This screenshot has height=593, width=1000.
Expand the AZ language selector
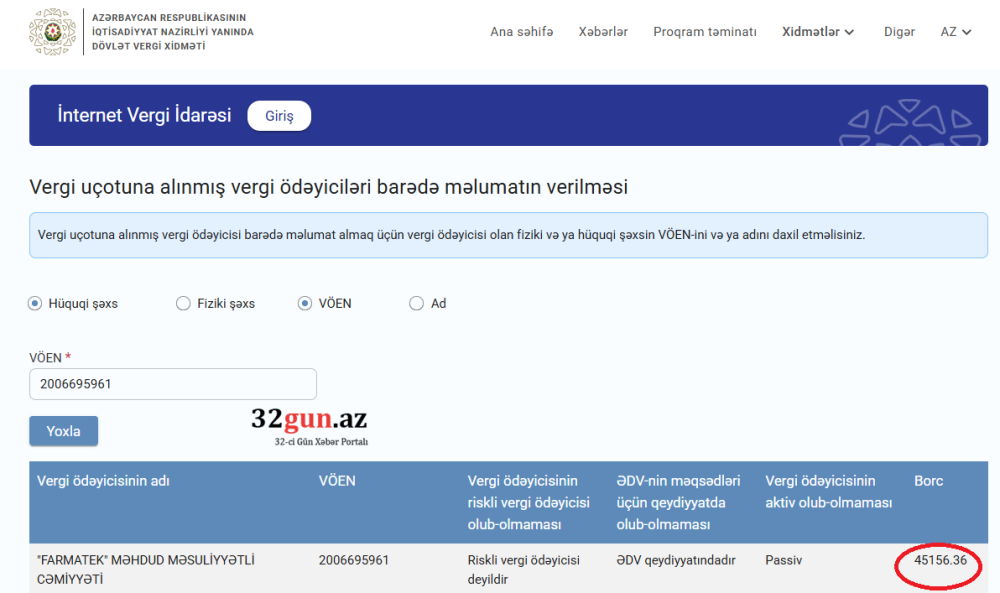click(x=955, y=31)
